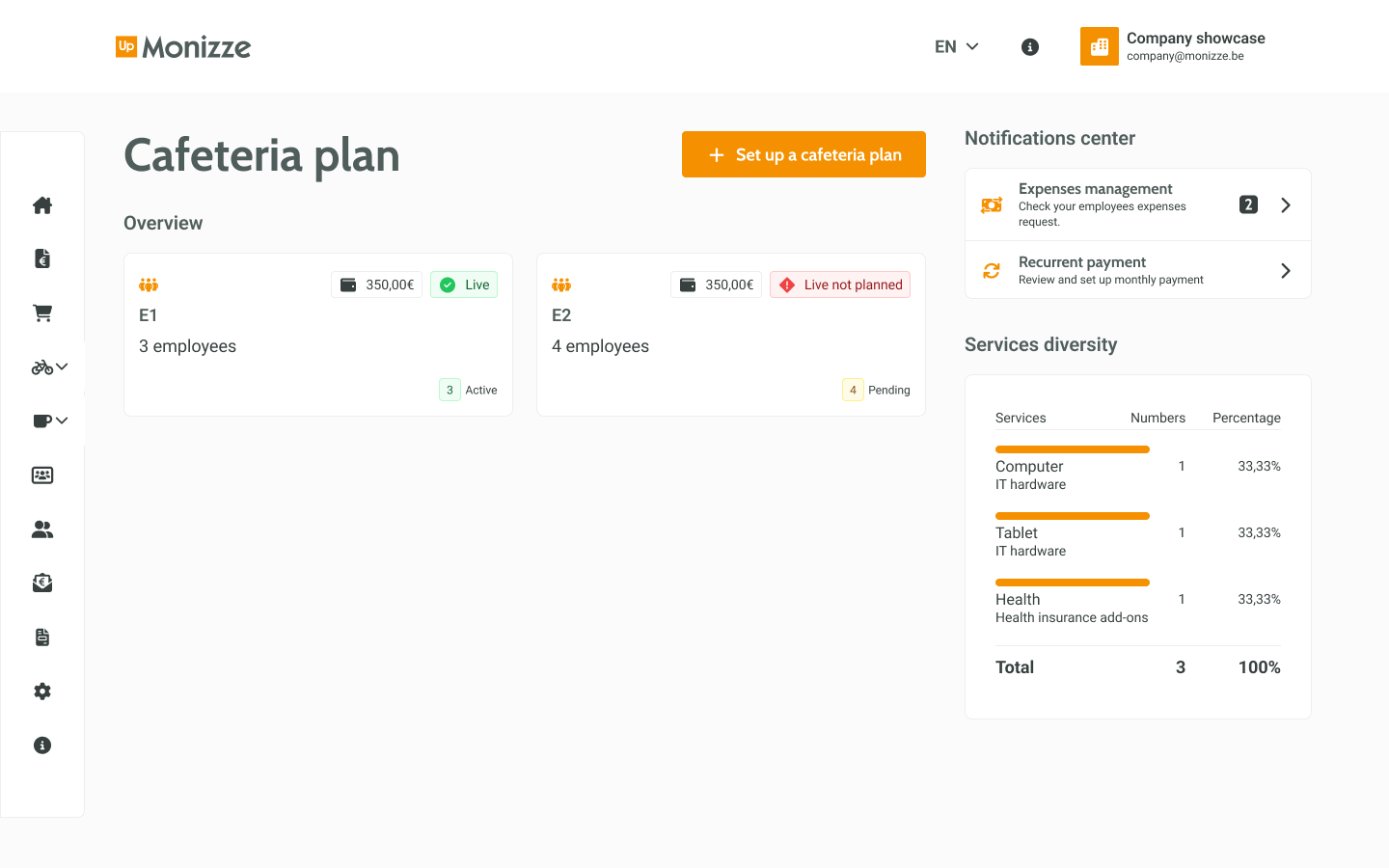This screenshot has width=1389, height=868.
Task: Open the E1 cafeteria plan card
Action: click(x=317, y=335)
